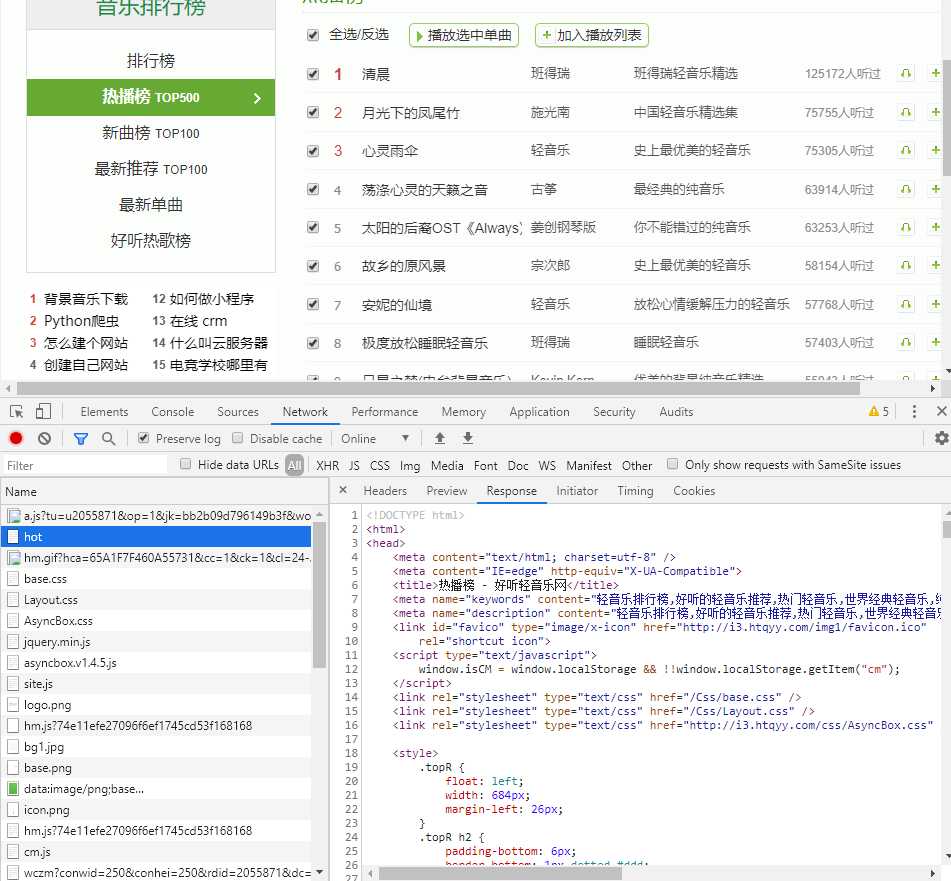This screenshot has height=881, width=951.
Task: Click the export HAR download icon
Action: point(468,438)
